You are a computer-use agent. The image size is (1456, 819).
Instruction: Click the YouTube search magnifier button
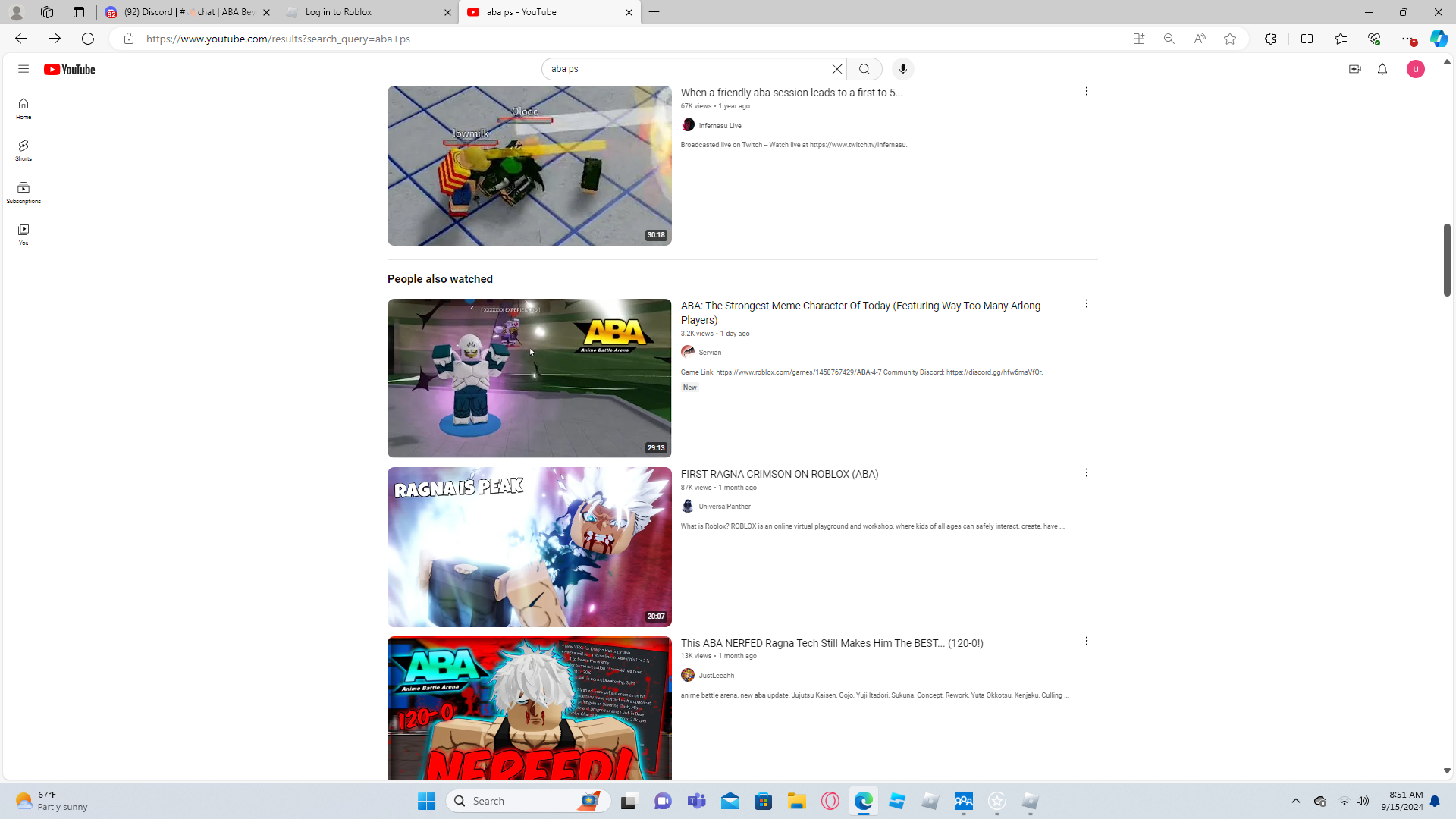tap(864, 69)
